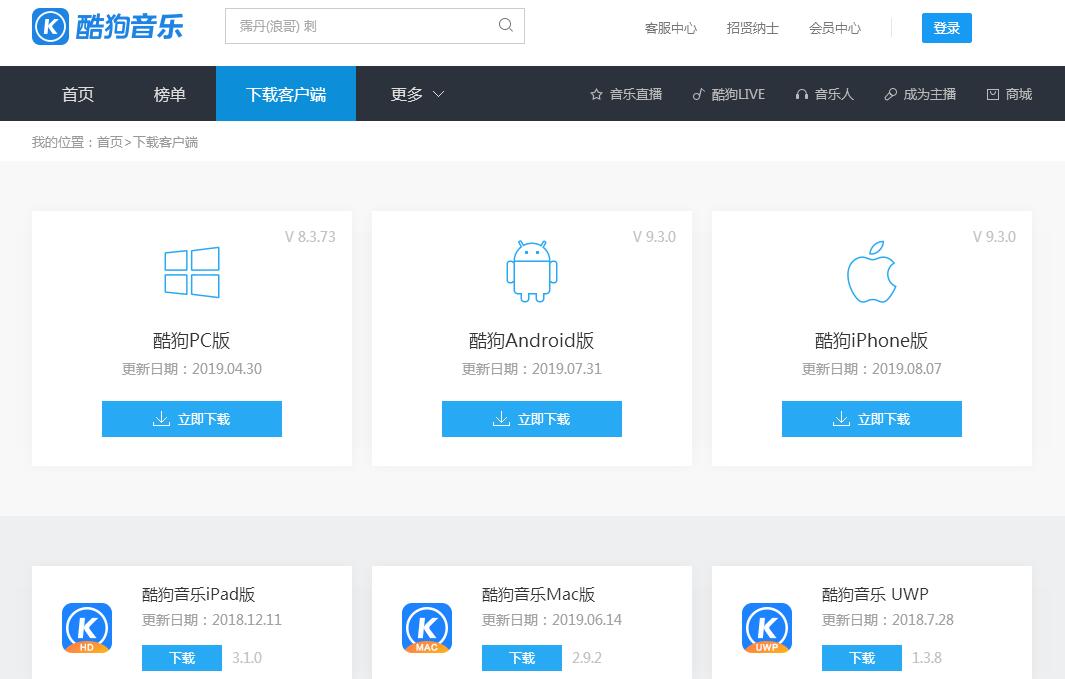Click the Kugou UWP app icon
This screenshot has height=679, width=1065.
tap(767, 628)
